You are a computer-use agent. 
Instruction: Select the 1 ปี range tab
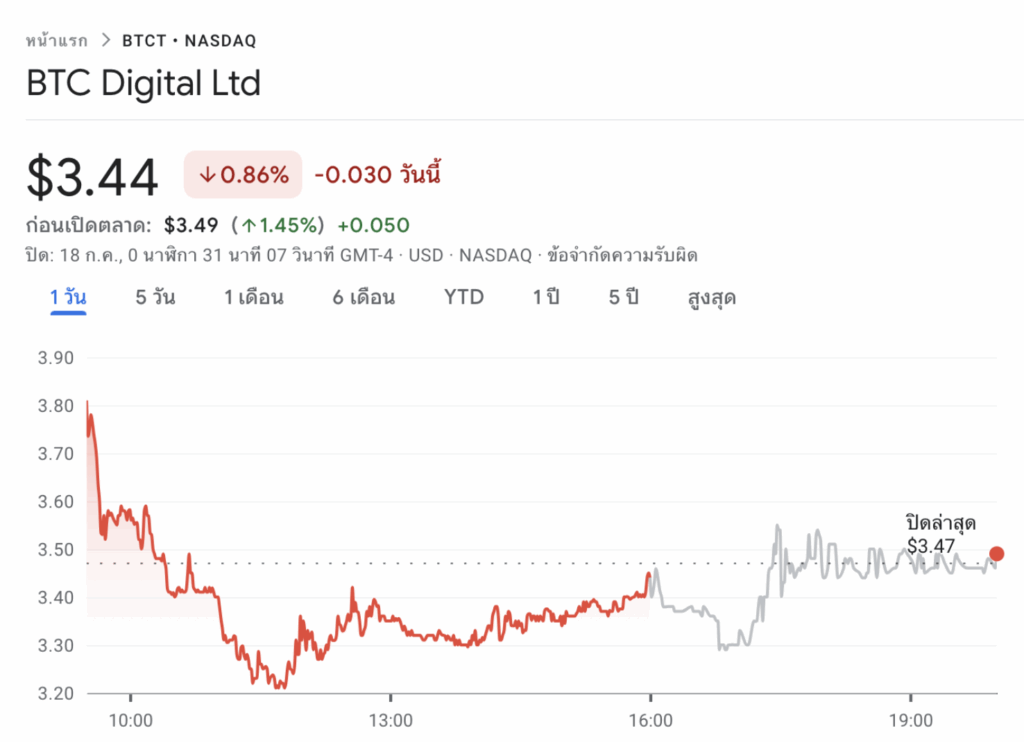546,297
